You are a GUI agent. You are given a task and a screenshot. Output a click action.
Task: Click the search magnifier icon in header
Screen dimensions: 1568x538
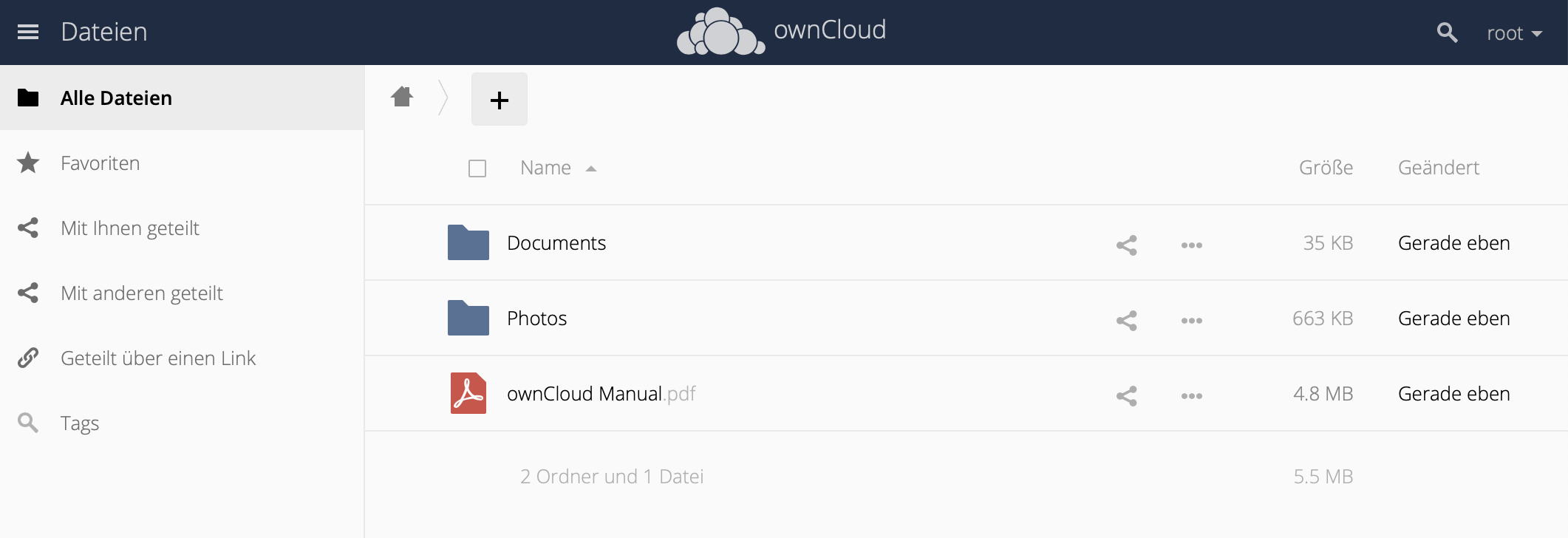[x=1446, y=33]
